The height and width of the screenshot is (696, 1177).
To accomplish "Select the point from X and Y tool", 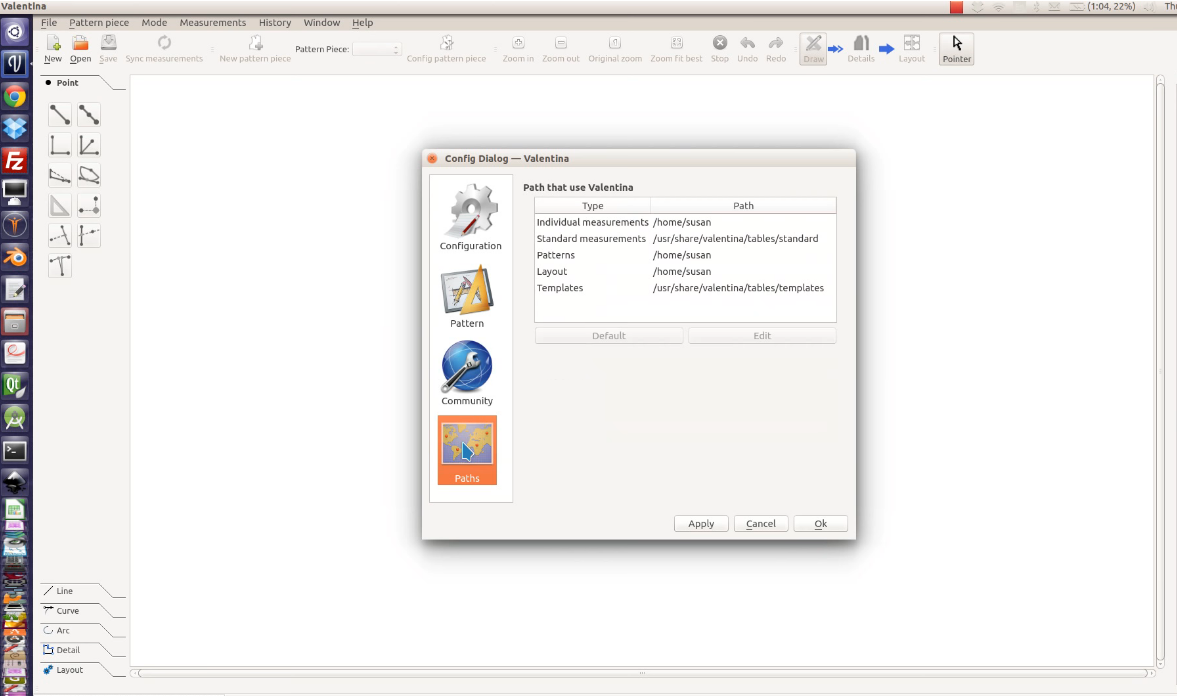I will pos(89,206).
